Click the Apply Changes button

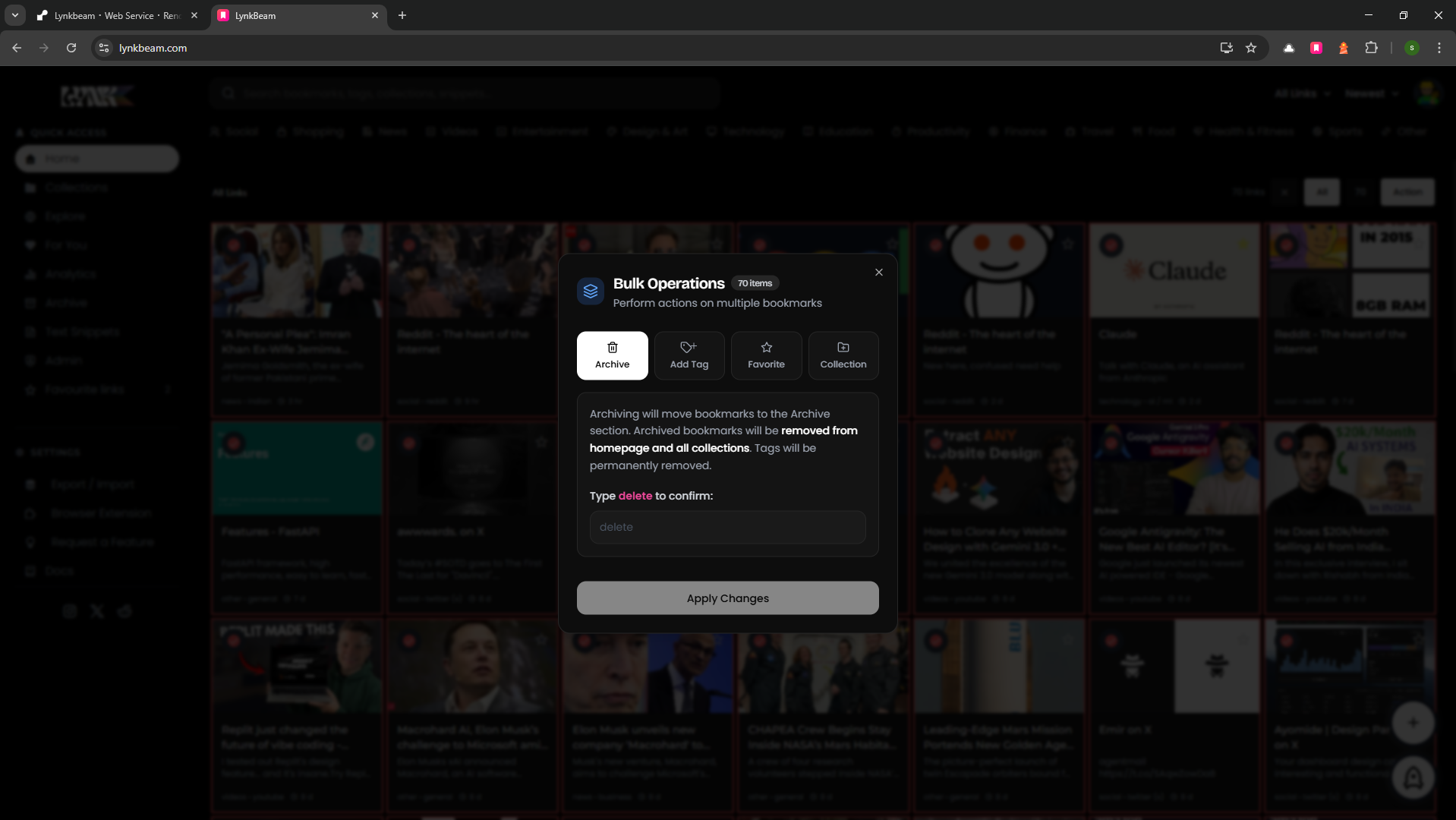pyautogui.click(x=728, y=598)
